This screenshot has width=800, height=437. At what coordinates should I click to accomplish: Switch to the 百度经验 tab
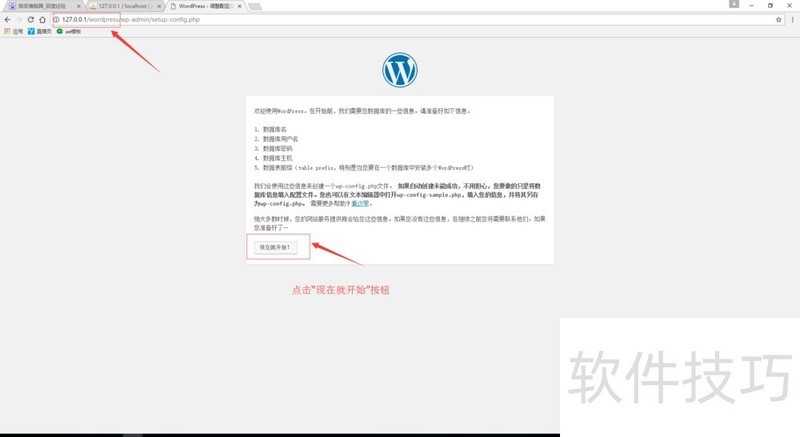pyautogui.click(x=41, y=6)
